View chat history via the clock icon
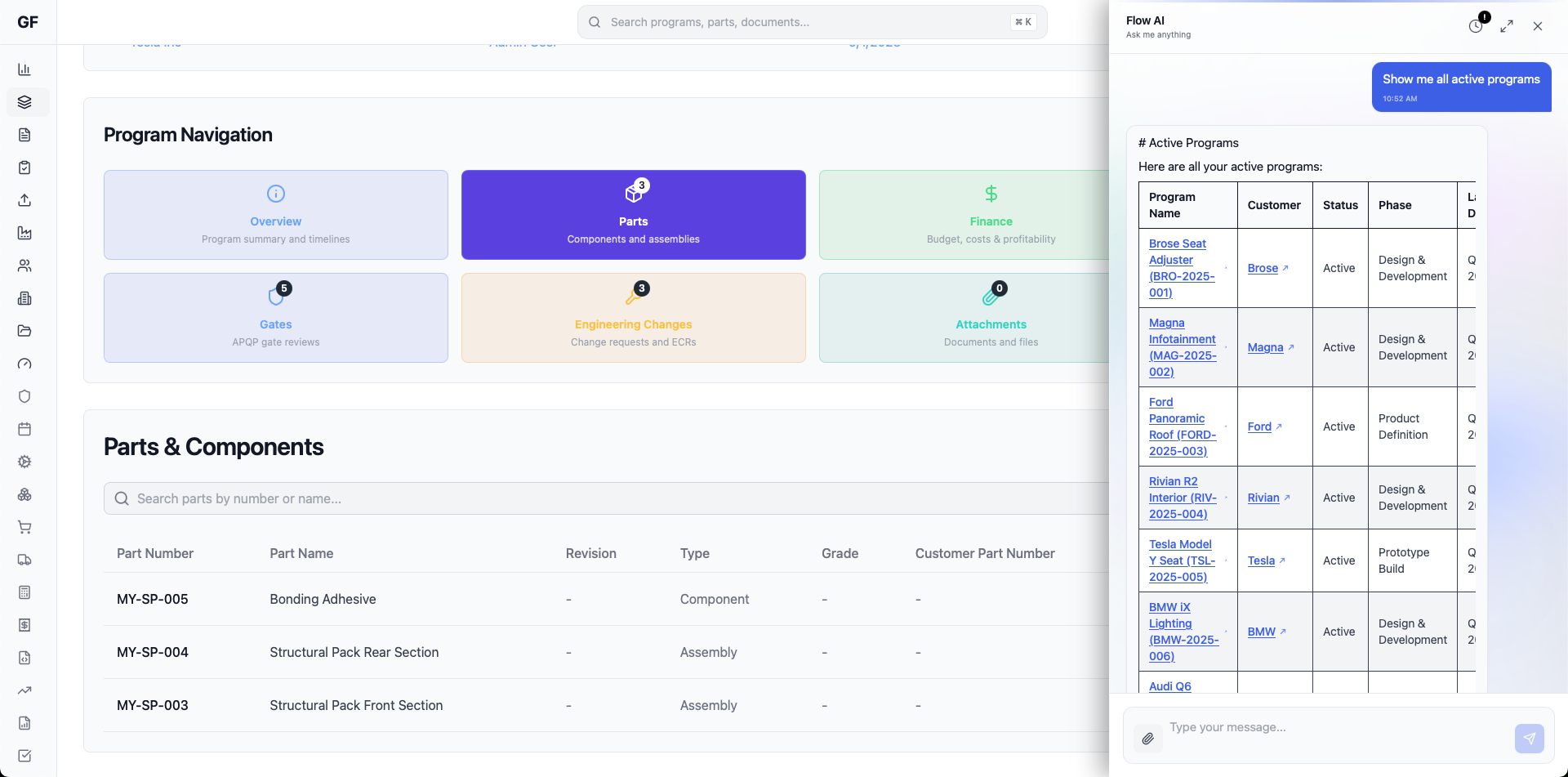1568x777 pixels. pos(1476,25)
